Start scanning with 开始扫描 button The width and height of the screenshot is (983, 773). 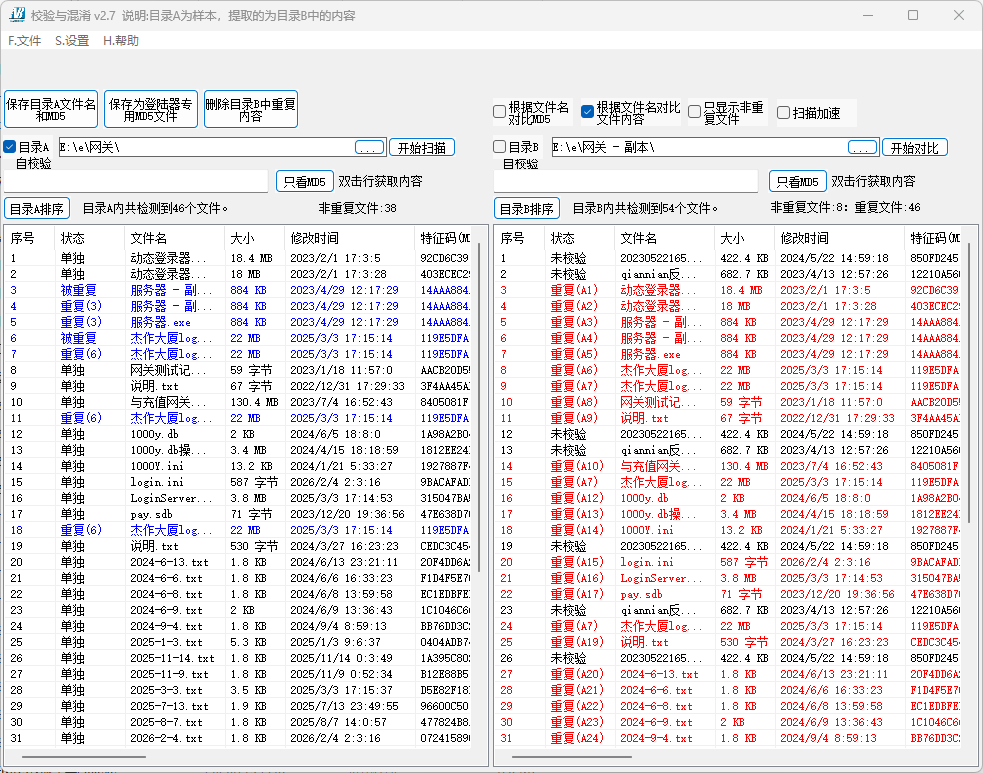421,146
